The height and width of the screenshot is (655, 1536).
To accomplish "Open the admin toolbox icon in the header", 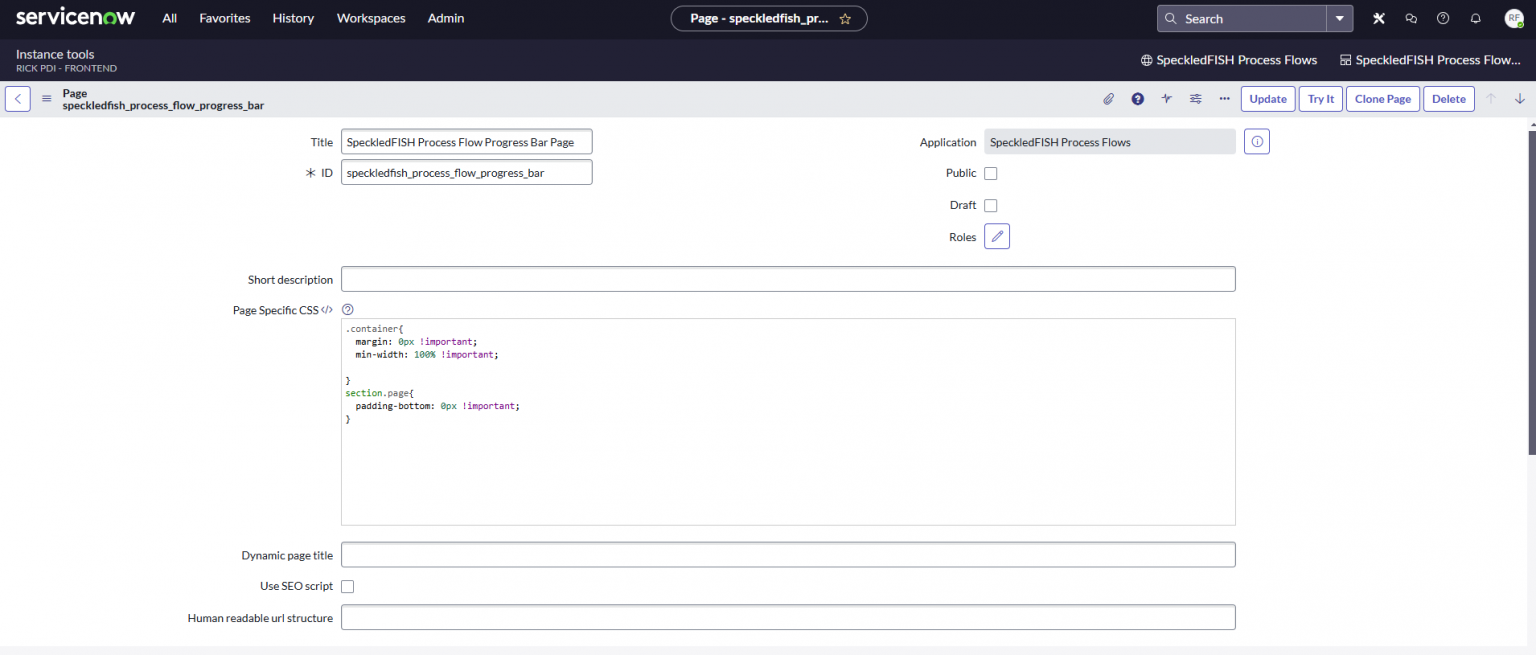I will [1378, 18].
